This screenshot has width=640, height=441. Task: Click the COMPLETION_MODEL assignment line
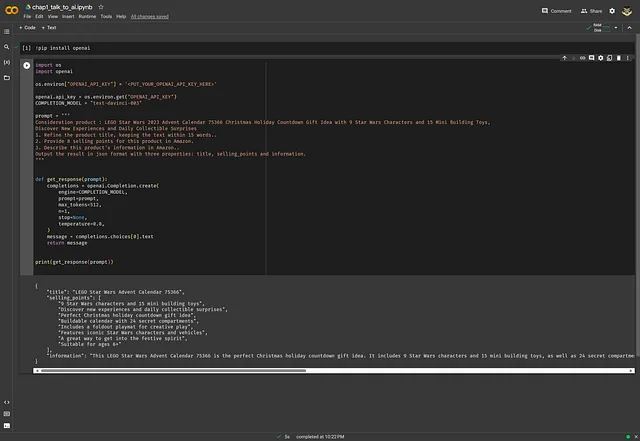pyautogui.click(x=88, y=103)
